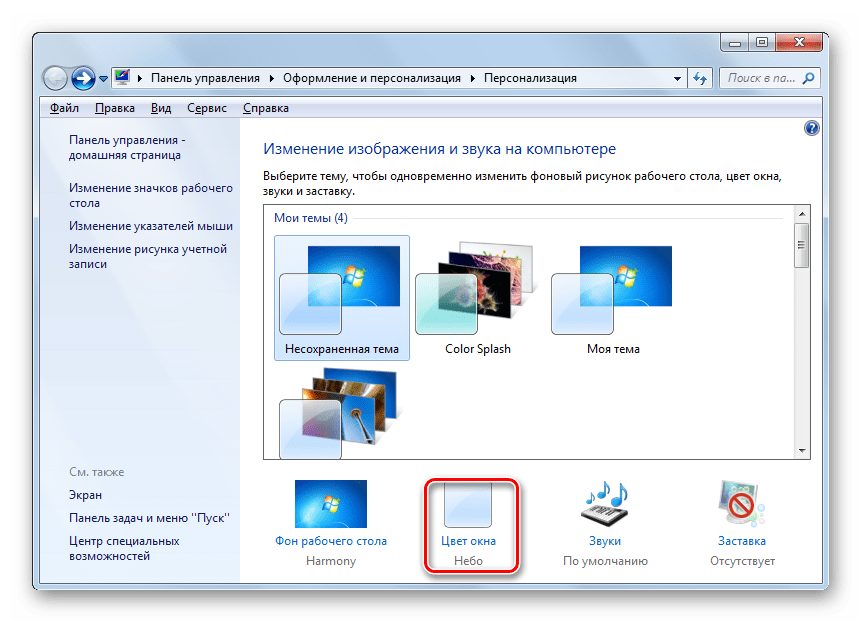
Task: Select the Color Splash theme
Action: [478, 297]
